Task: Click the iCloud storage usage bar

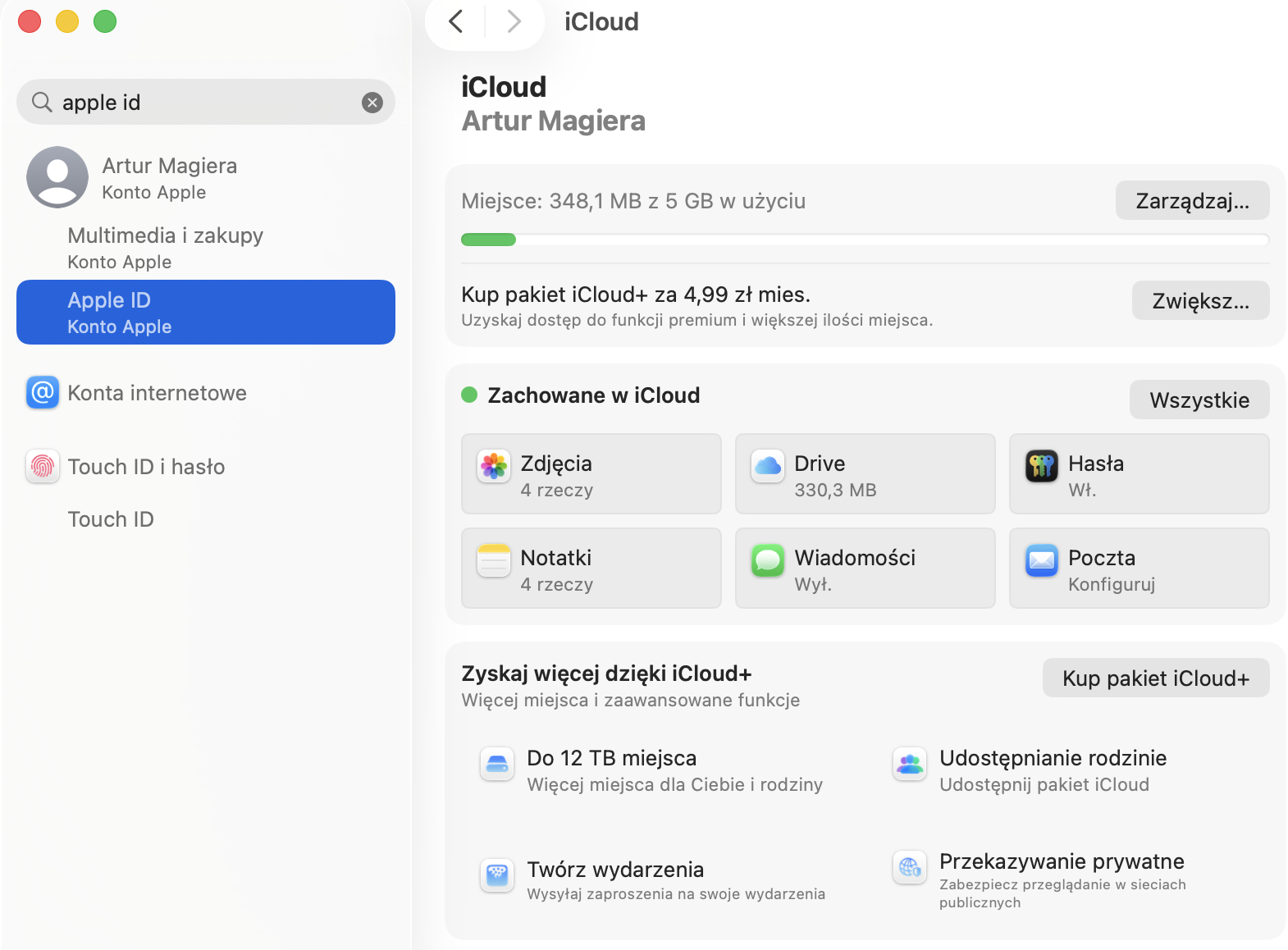Action: 866,240
